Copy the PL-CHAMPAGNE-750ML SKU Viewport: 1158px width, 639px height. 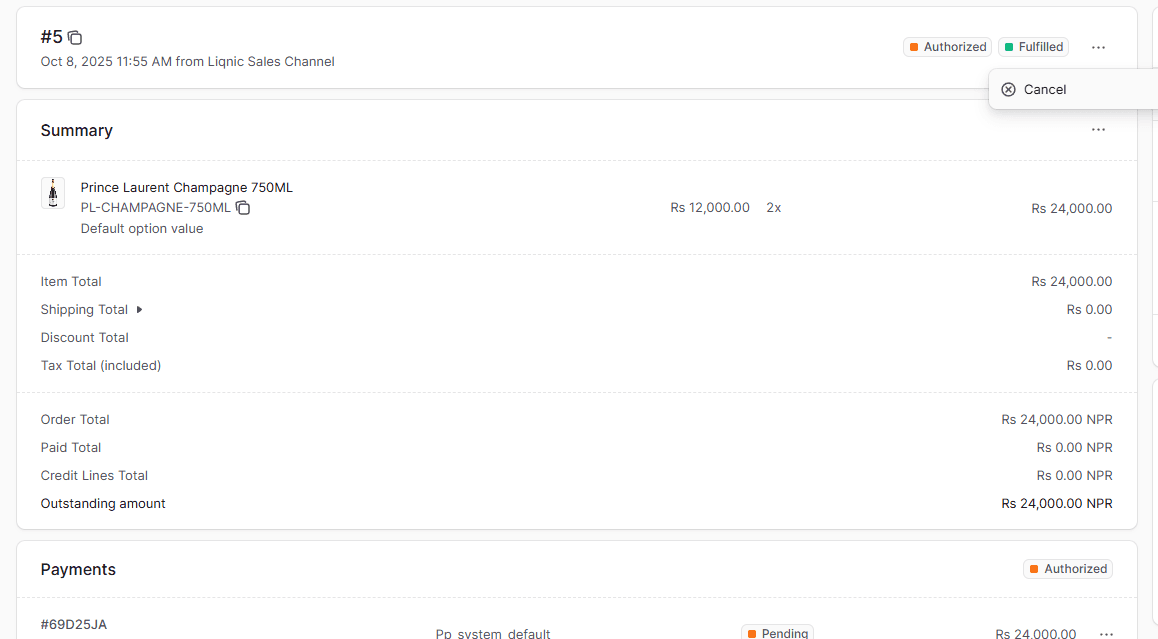click(243, 208)
